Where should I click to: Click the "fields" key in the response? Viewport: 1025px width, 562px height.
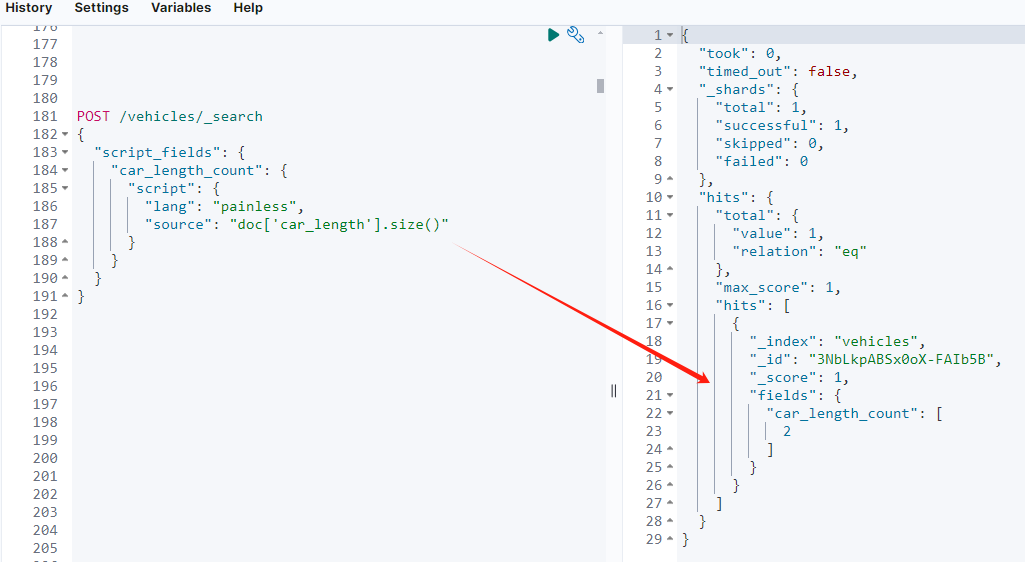783,395
